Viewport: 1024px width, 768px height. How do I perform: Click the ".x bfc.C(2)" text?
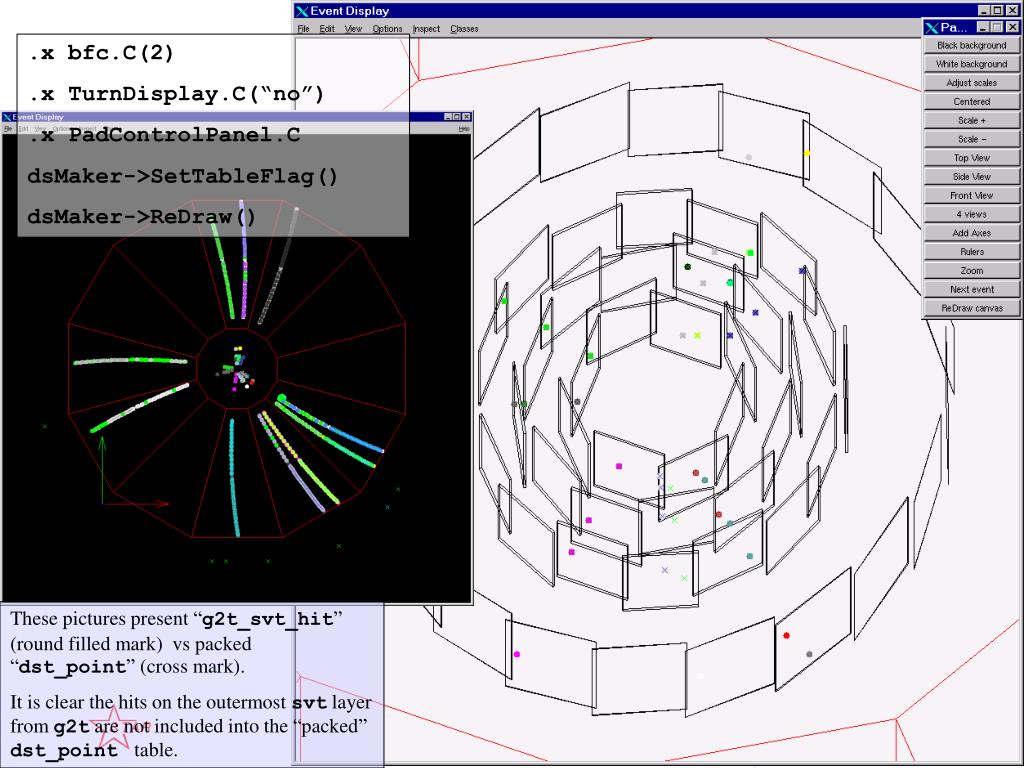click(x=101, y=53)
